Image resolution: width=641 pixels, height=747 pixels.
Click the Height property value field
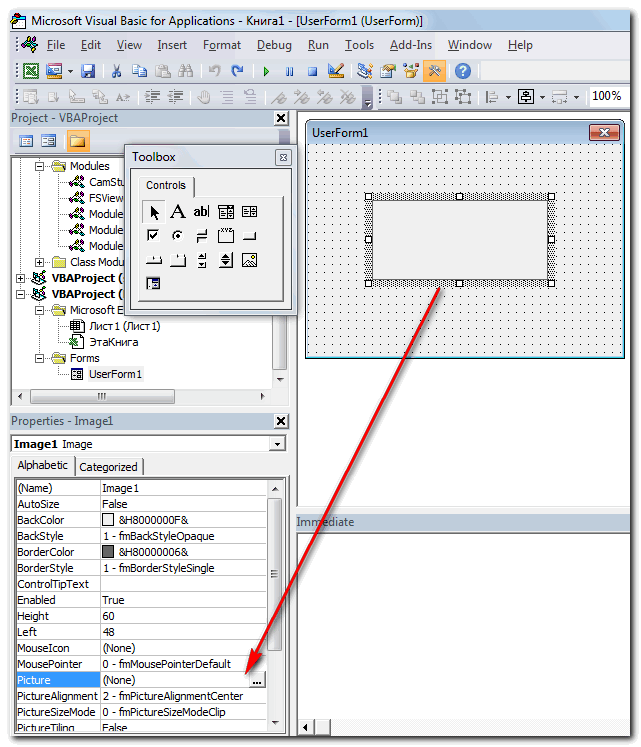[180, 616]
